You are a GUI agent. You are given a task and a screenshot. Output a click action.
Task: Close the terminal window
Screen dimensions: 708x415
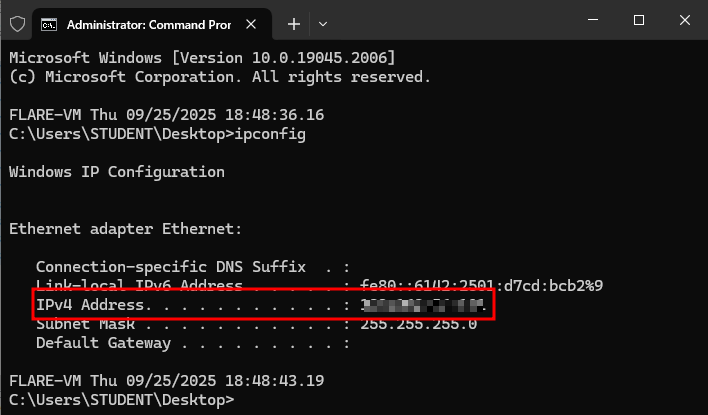click(685, 21)
